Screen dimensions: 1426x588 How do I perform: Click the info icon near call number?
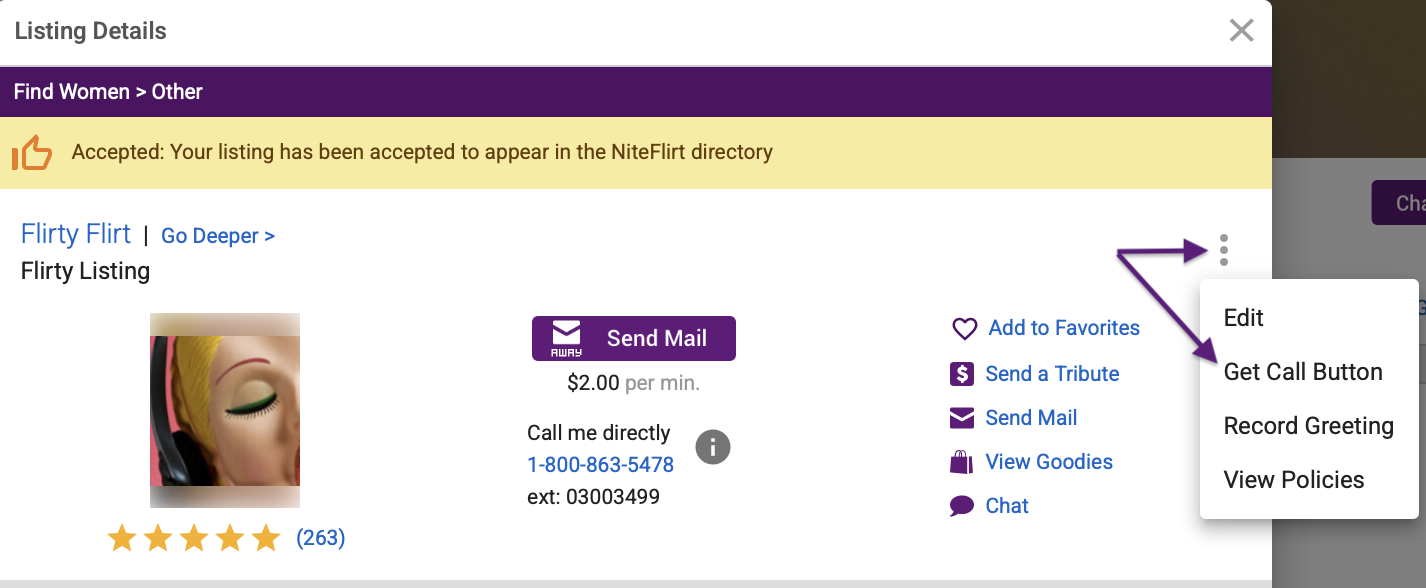(713, 447)
